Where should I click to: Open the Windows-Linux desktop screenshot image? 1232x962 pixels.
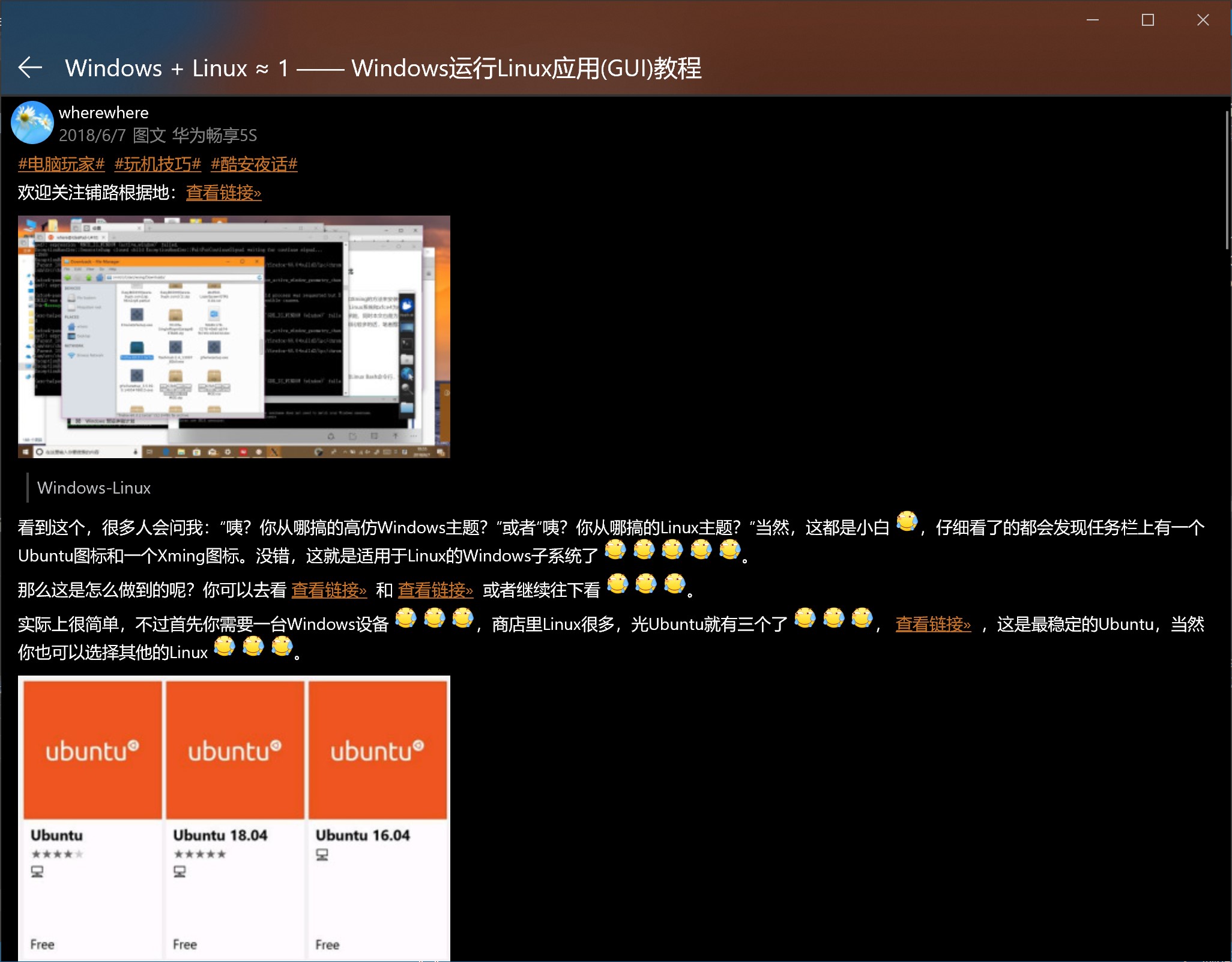pyautogui.click(x=234, y=336)
